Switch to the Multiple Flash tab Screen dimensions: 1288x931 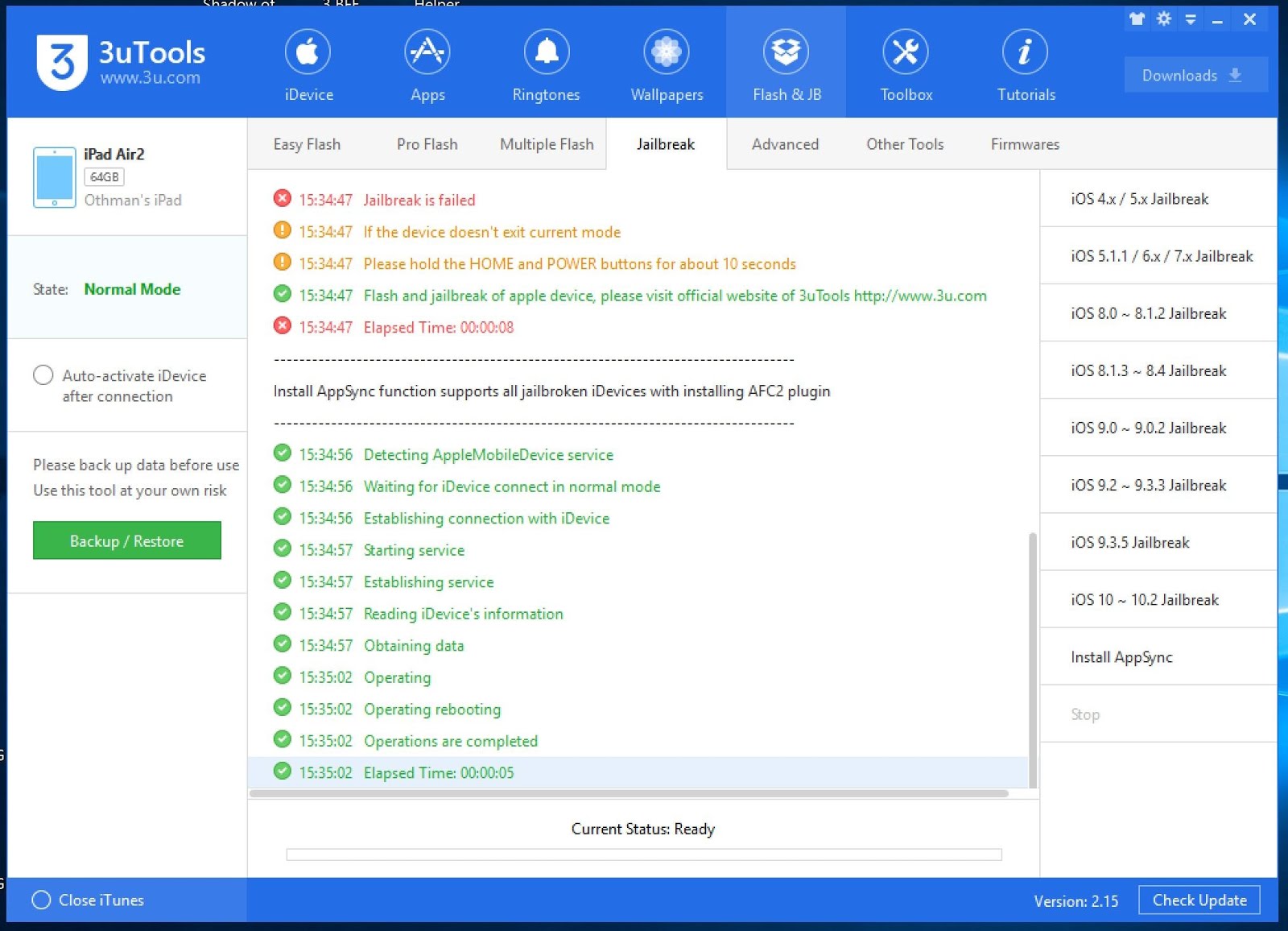[547, 144]
